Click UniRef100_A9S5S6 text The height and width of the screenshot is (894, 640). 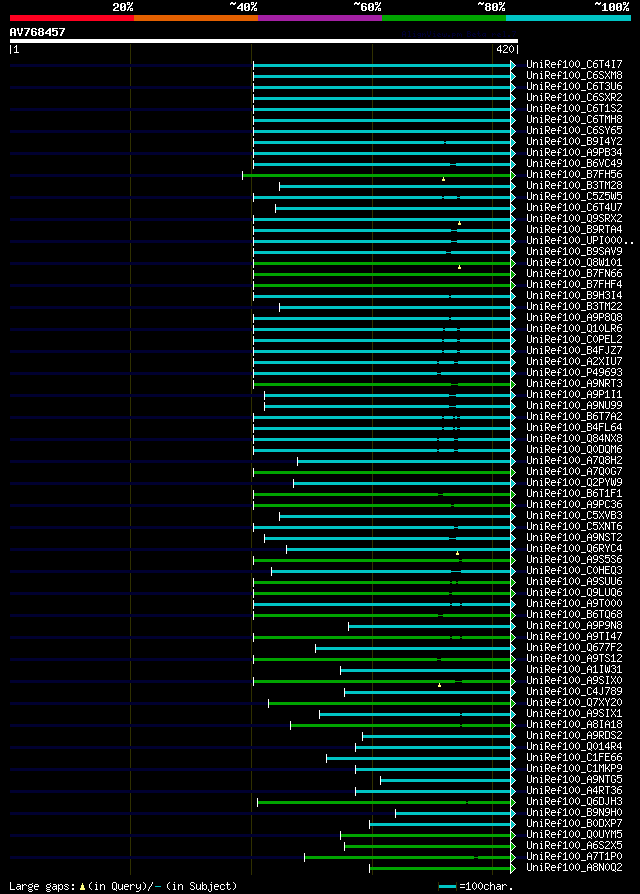tap(574, 559)
